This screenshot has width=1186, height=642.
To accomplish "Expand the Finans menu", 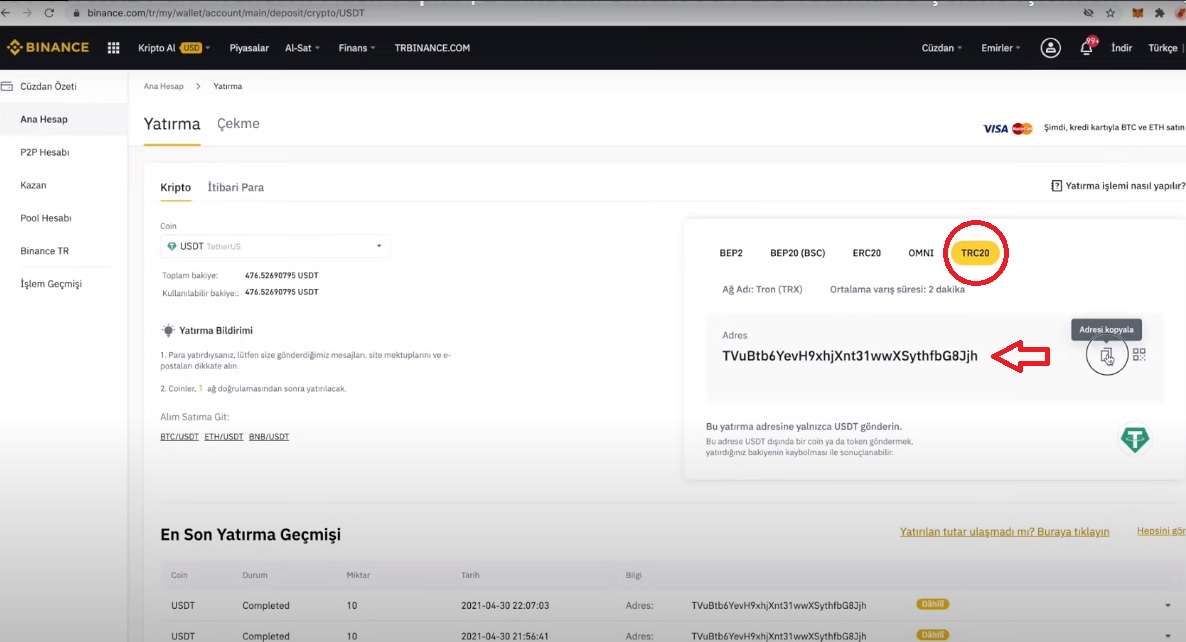I will (x=356, y=48).
